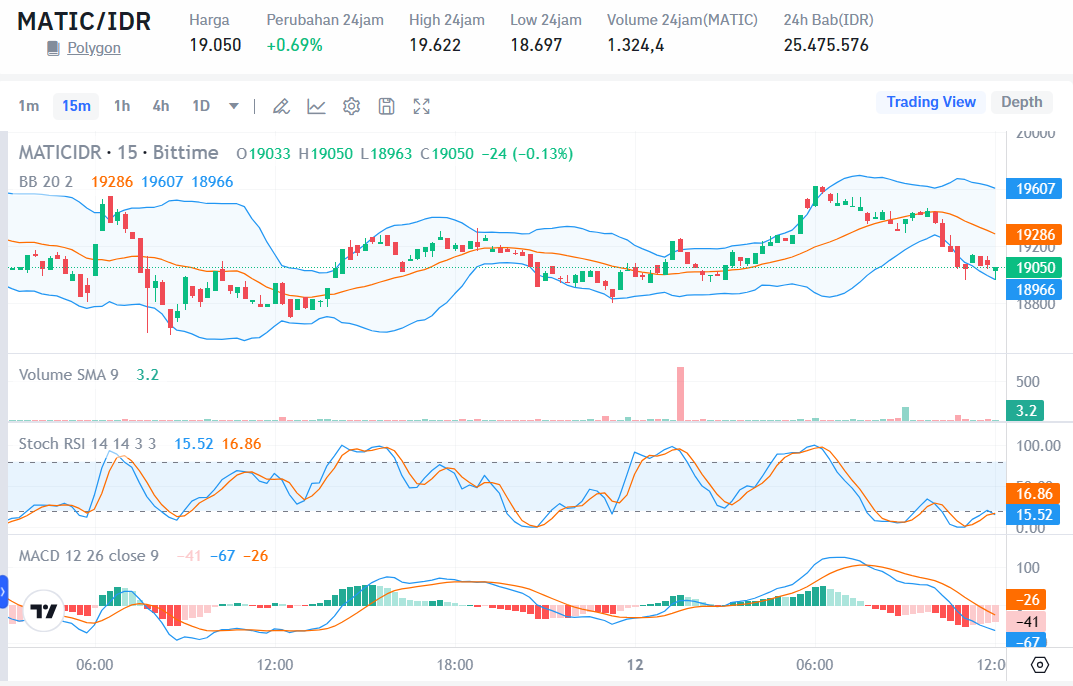Click the BB 20 2 indicator legend
This screenshot has width=1073, height=686.
46,181
